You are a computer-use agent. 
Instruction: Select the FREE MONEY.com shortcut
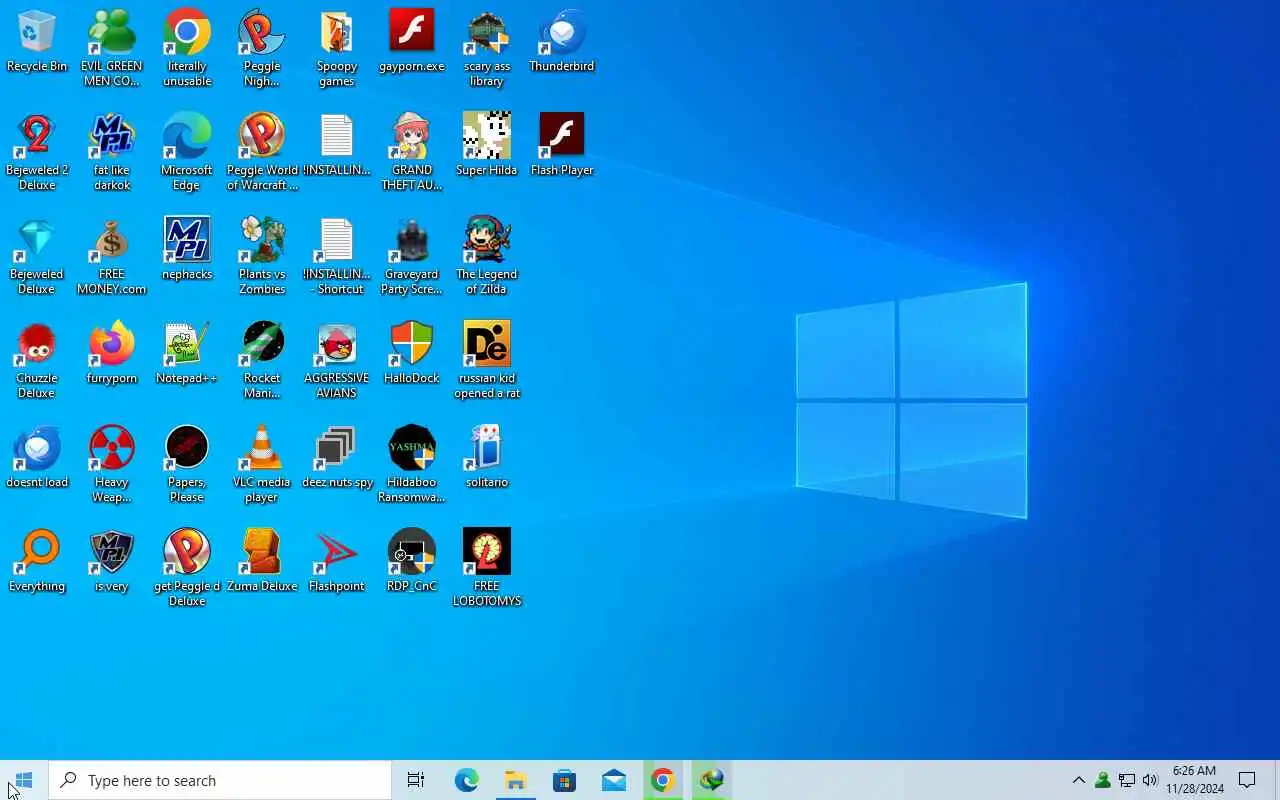coord(112,257)
